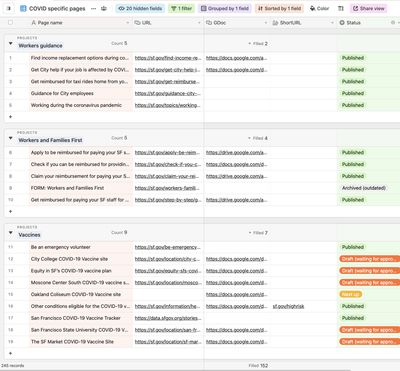Open the views sidebar toggle icon
The height and width of the screenshot is (371, 400).
click(9, 8)
